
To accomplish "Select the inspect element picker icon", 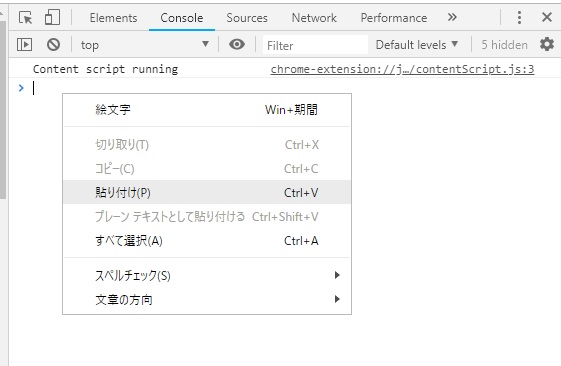I will (25, 18).
